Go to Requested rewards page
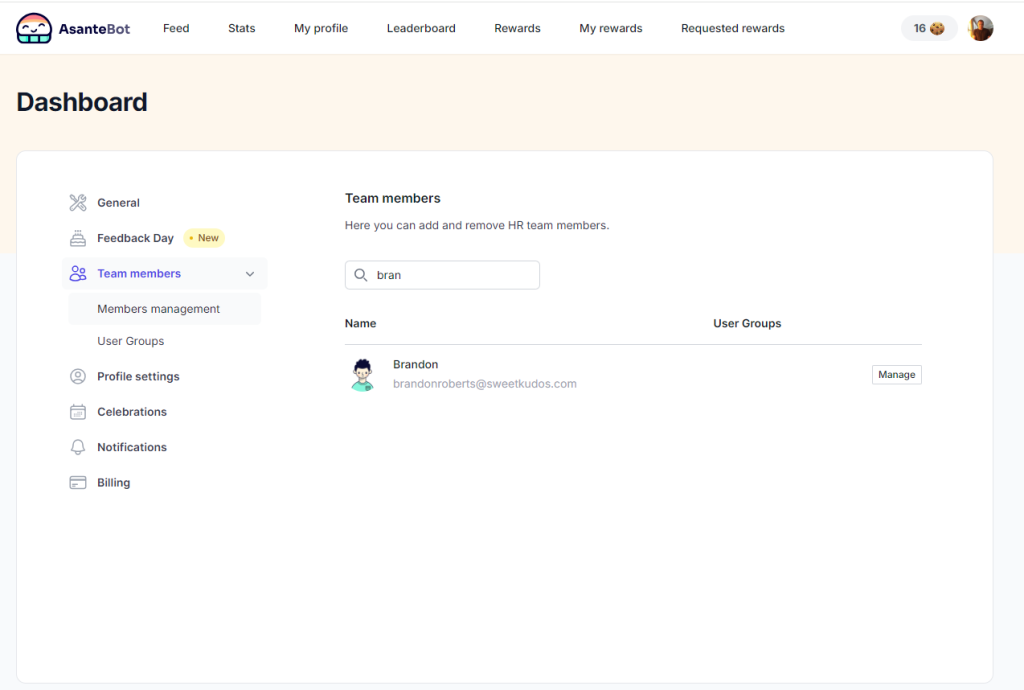Image resolution: width=1024 pixels, height=690 pixels. click(732, 28)
